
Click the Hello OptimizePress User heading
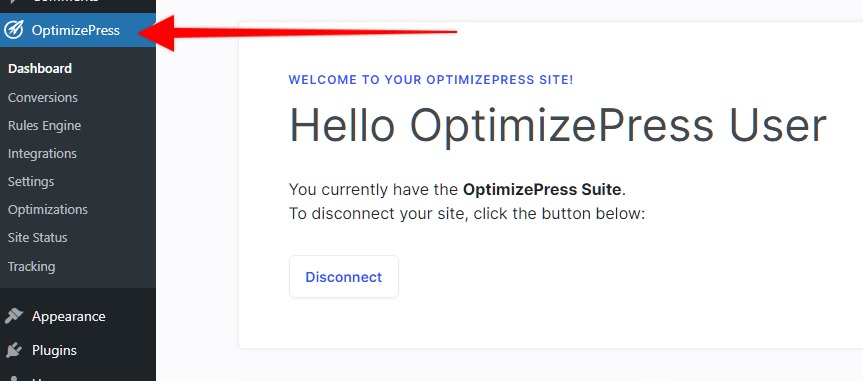pyautogui.click(x=558, y=126)
